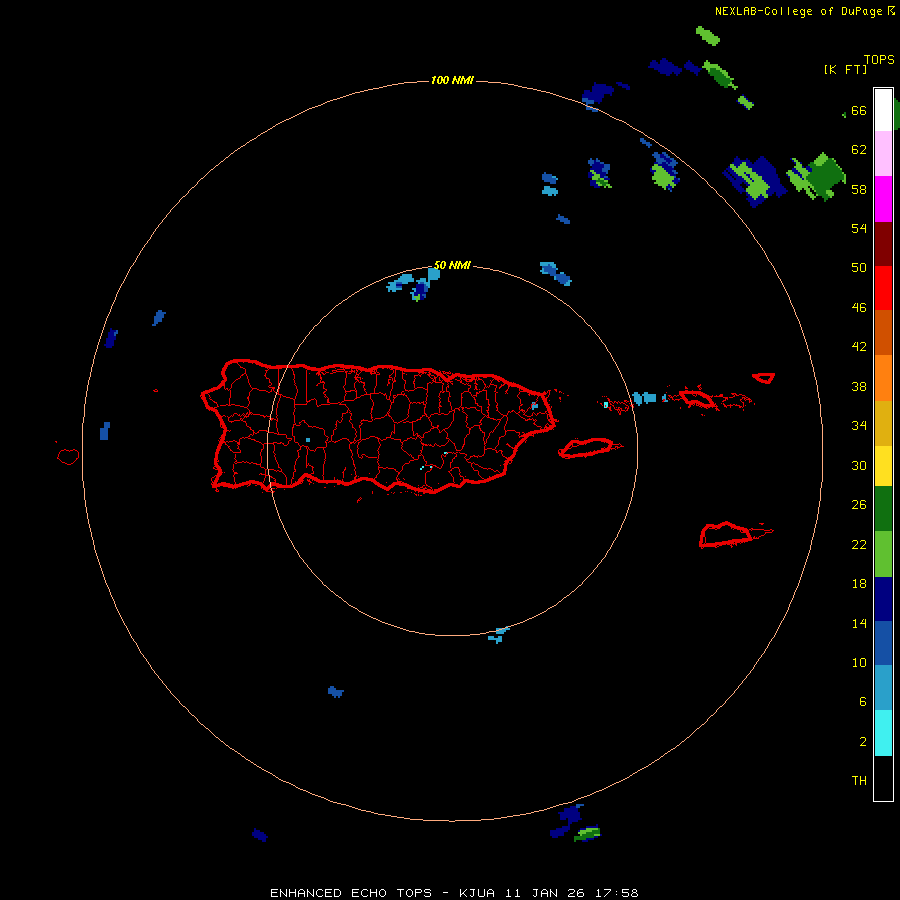
Task: Click the legend value 38
Action: pyautogui.click(x=859, y=386)
